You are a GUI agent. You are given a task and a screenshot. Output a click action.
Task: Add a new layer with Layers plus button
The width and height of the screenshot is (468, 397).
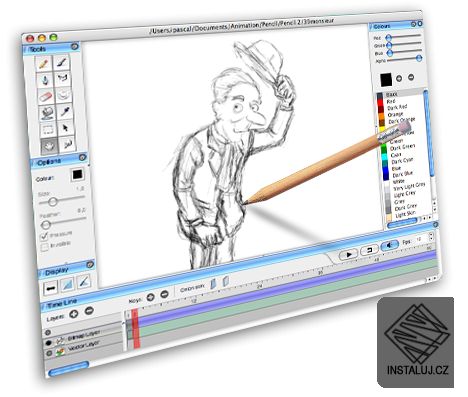(x=74, y=314)
